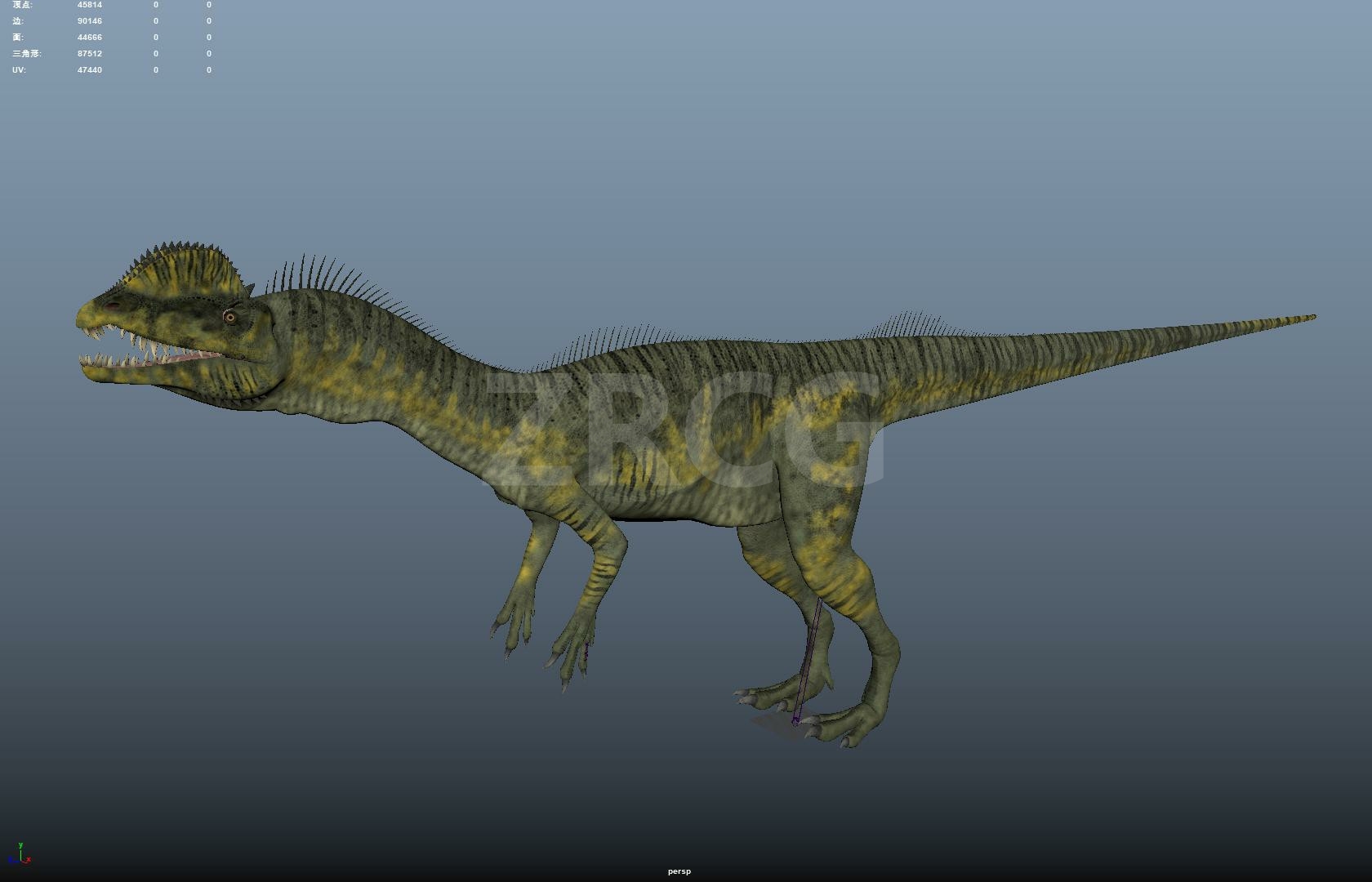This screenshot has width=1372, height=882.
Task: Click the UV count label
Action: (x=19, y=70)
